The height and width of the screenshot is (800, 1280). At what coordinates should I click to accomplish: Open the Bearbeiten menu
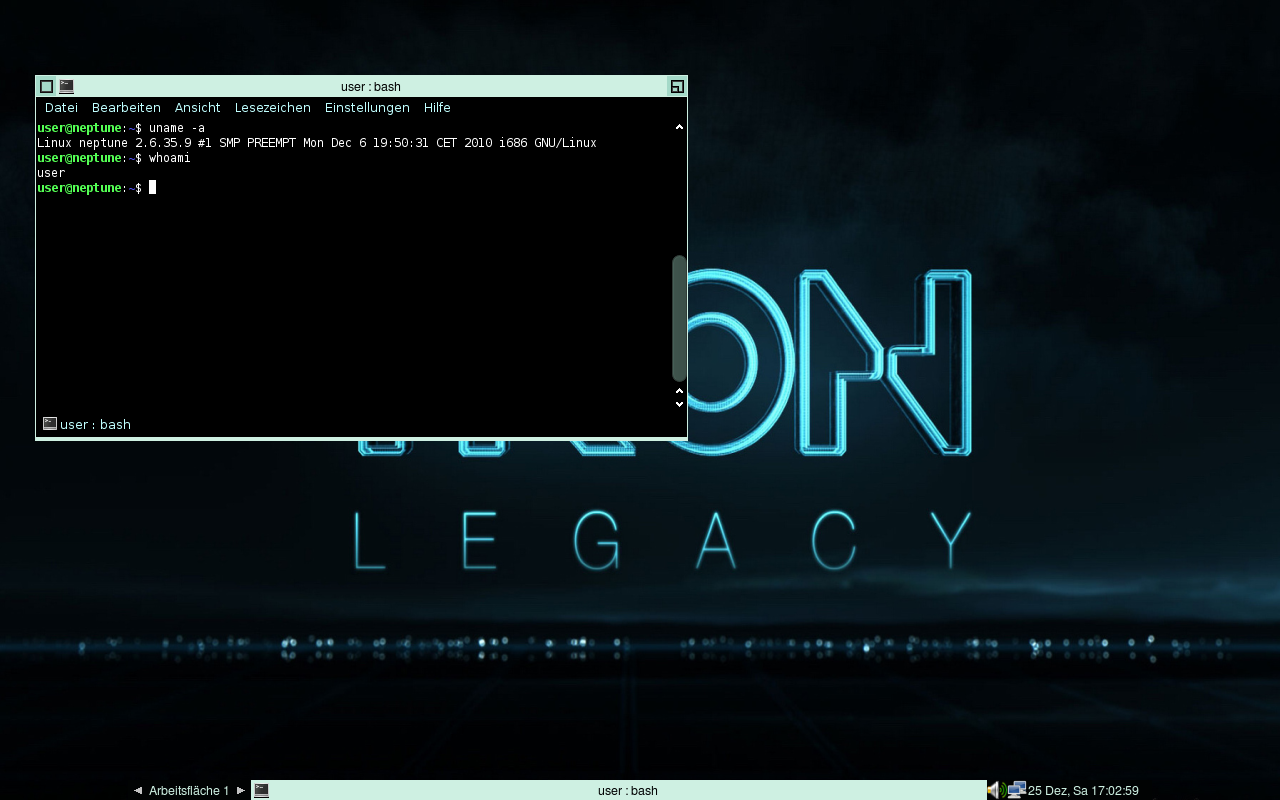pos(126,108)
